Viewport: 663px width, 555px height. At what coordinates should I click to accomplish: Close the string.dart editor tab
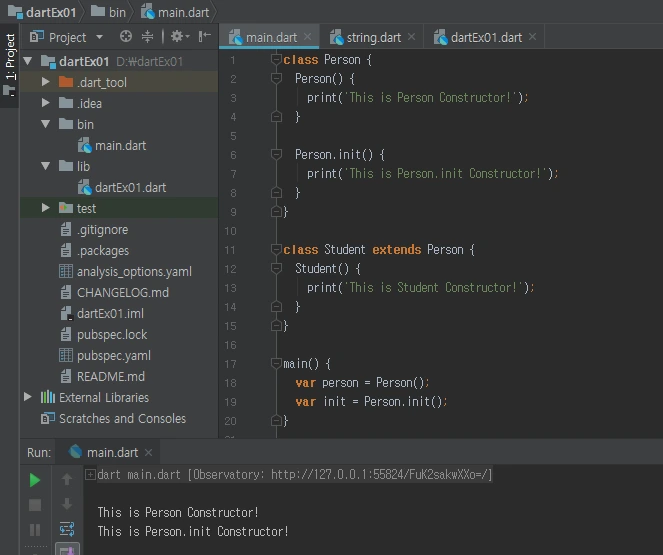coord(411,37)
